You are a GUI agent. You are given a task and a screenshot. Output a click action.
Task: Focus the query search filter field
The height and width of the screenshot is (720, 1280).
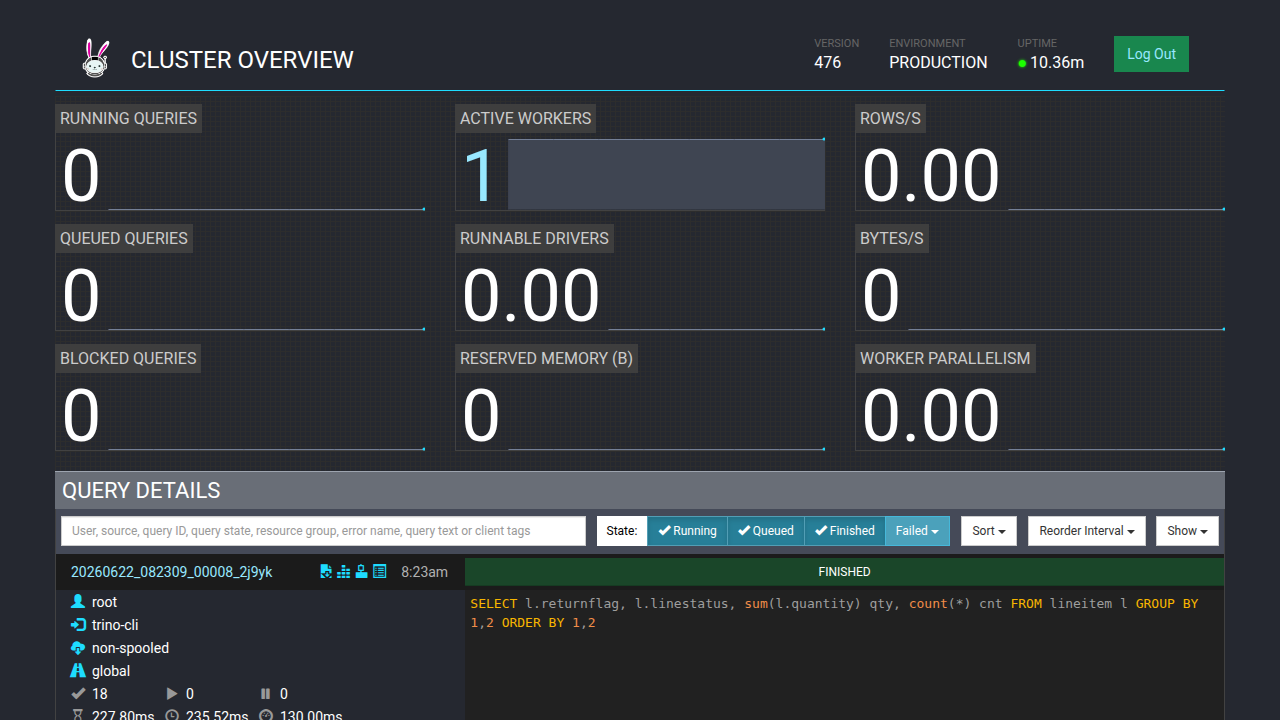323,531
